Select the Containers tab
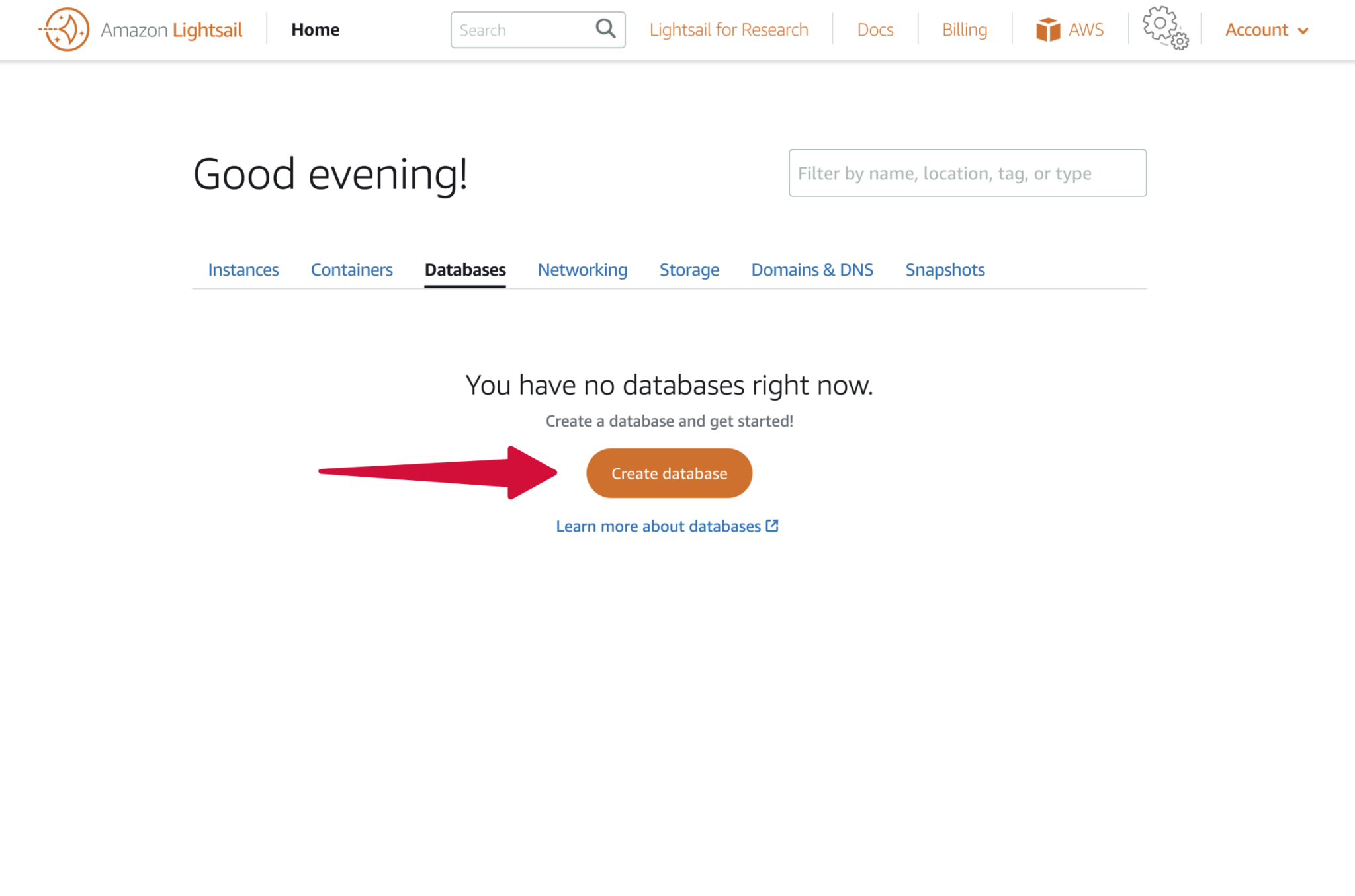 [351, 270]
